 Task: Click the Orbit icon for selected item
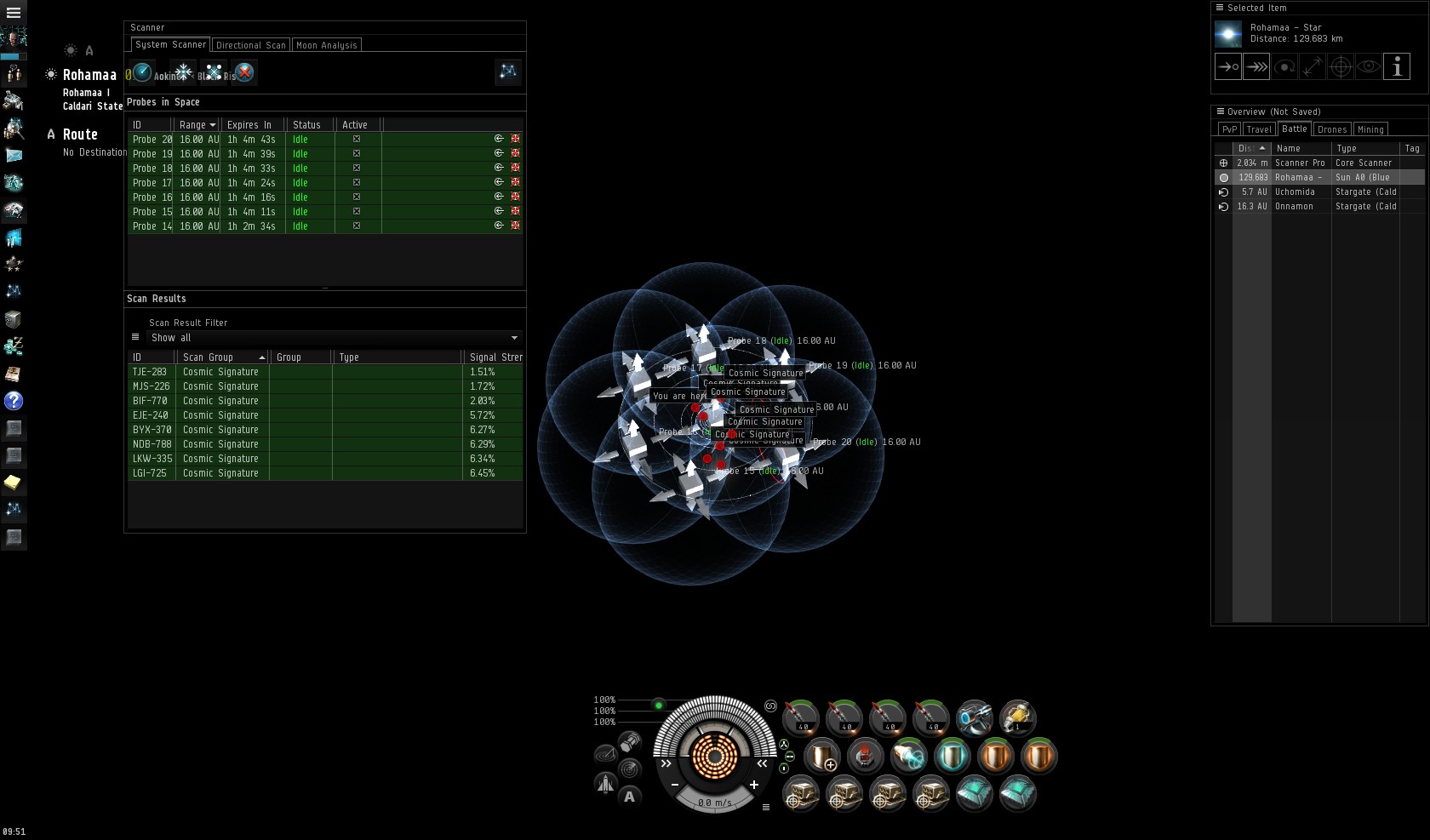(1284, 66)
